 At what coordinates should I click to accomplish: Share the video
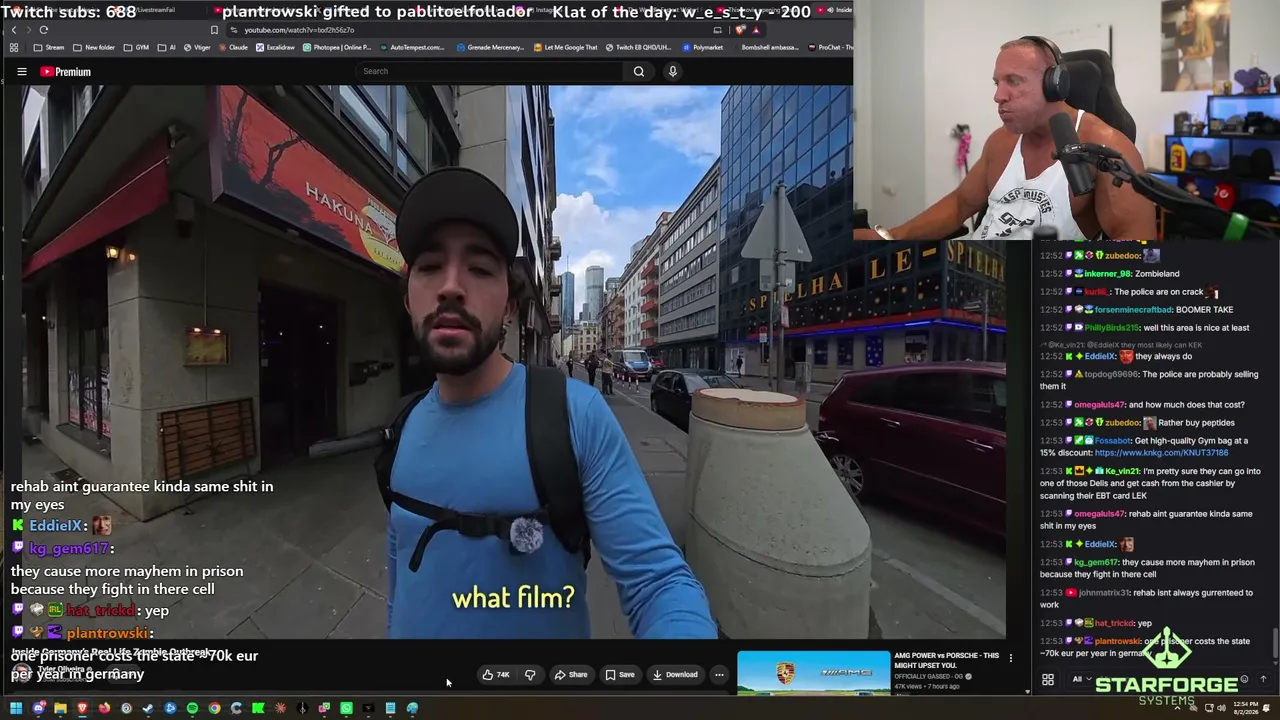[x=571, y=675]
